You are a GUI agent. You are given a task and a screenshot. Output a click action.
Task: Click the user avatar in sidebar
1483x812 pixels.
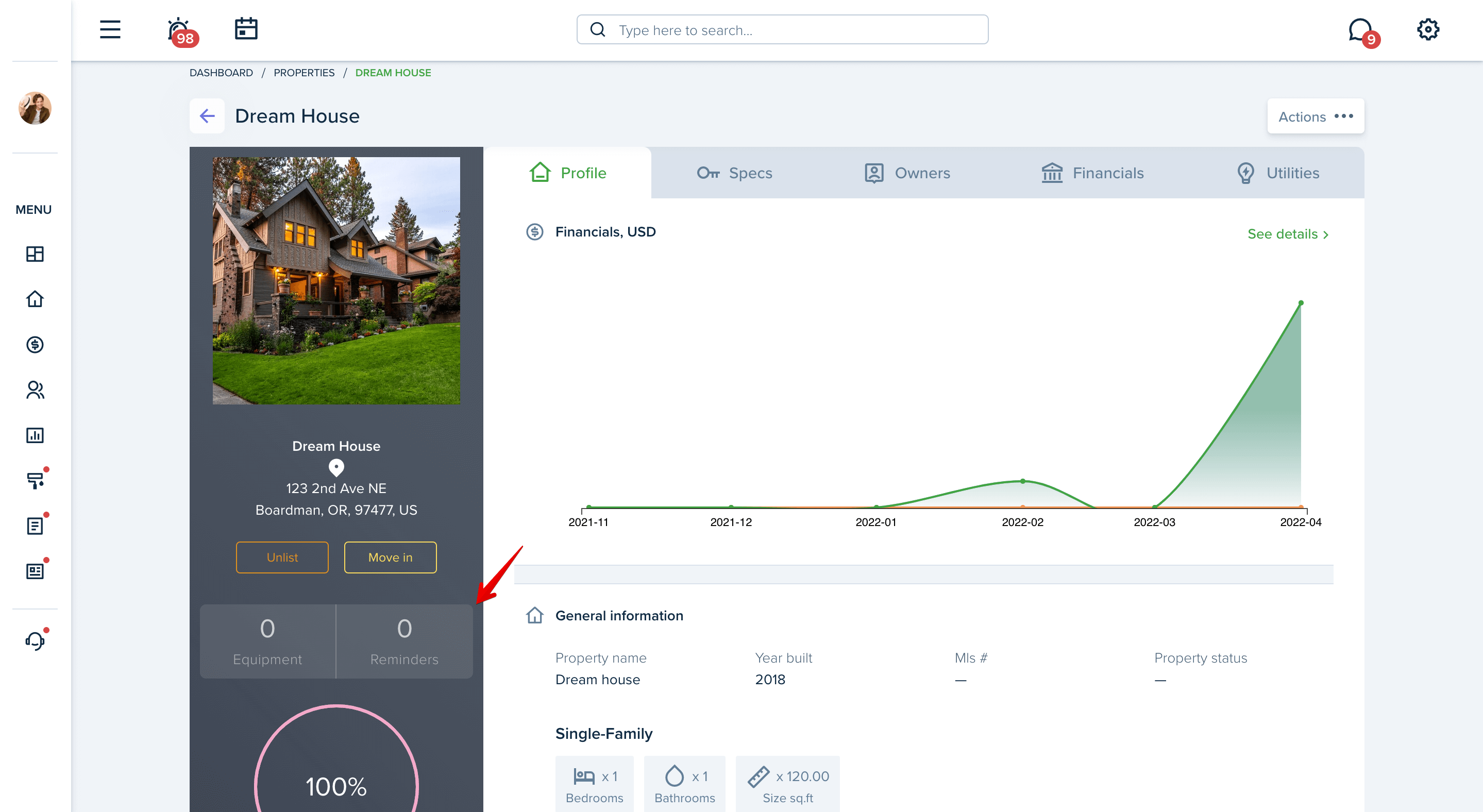click(x=35, y=108)
